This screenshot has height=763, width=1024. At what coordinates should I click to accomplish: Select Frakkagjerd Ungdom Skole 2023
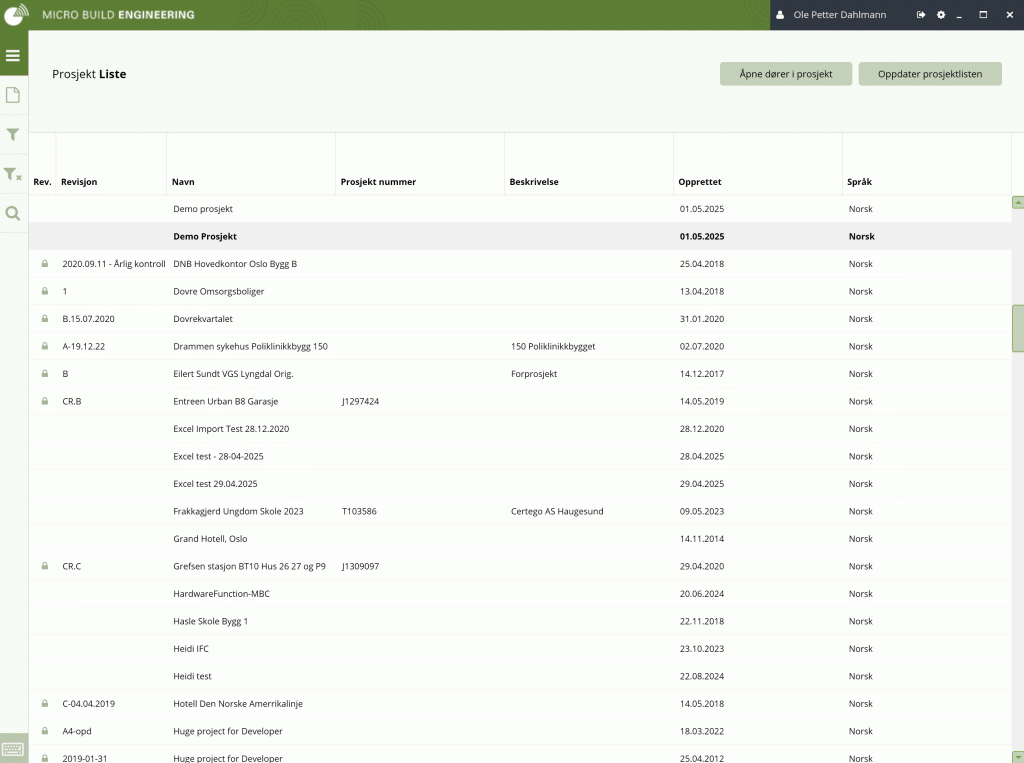tap(520, 511)
